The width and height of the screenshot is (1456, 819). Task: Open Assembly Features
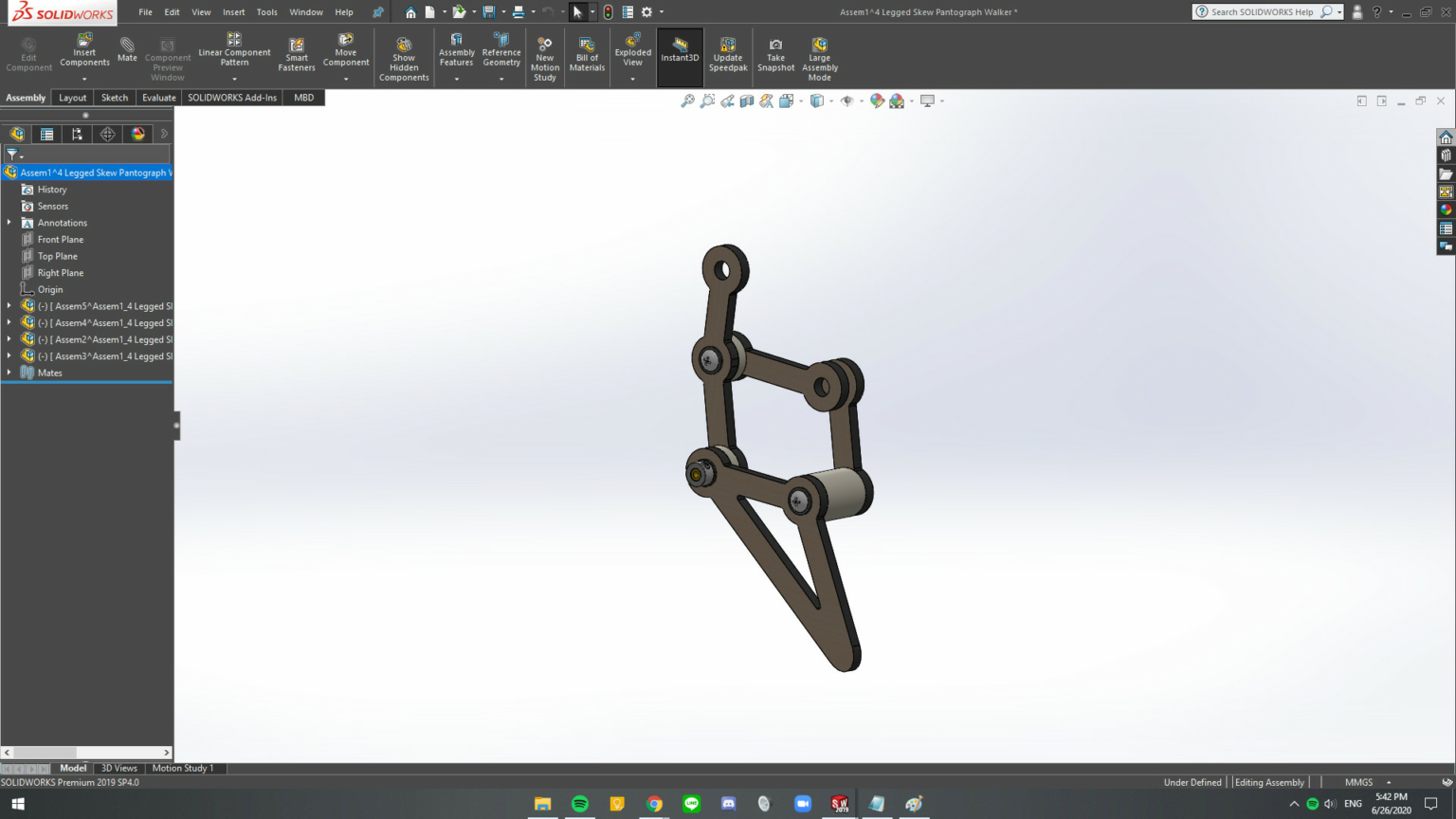456,50
